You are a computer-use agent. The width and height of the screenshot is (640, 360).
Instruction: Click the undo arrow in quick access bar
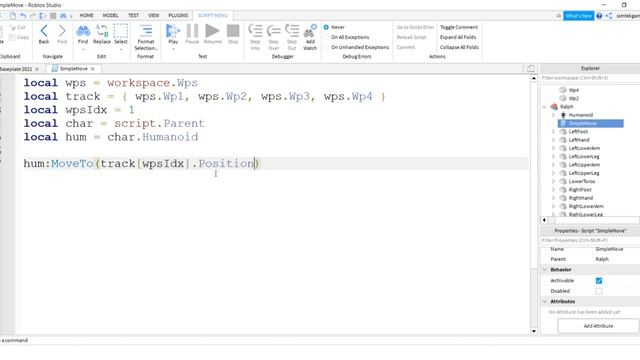point(23,16)
